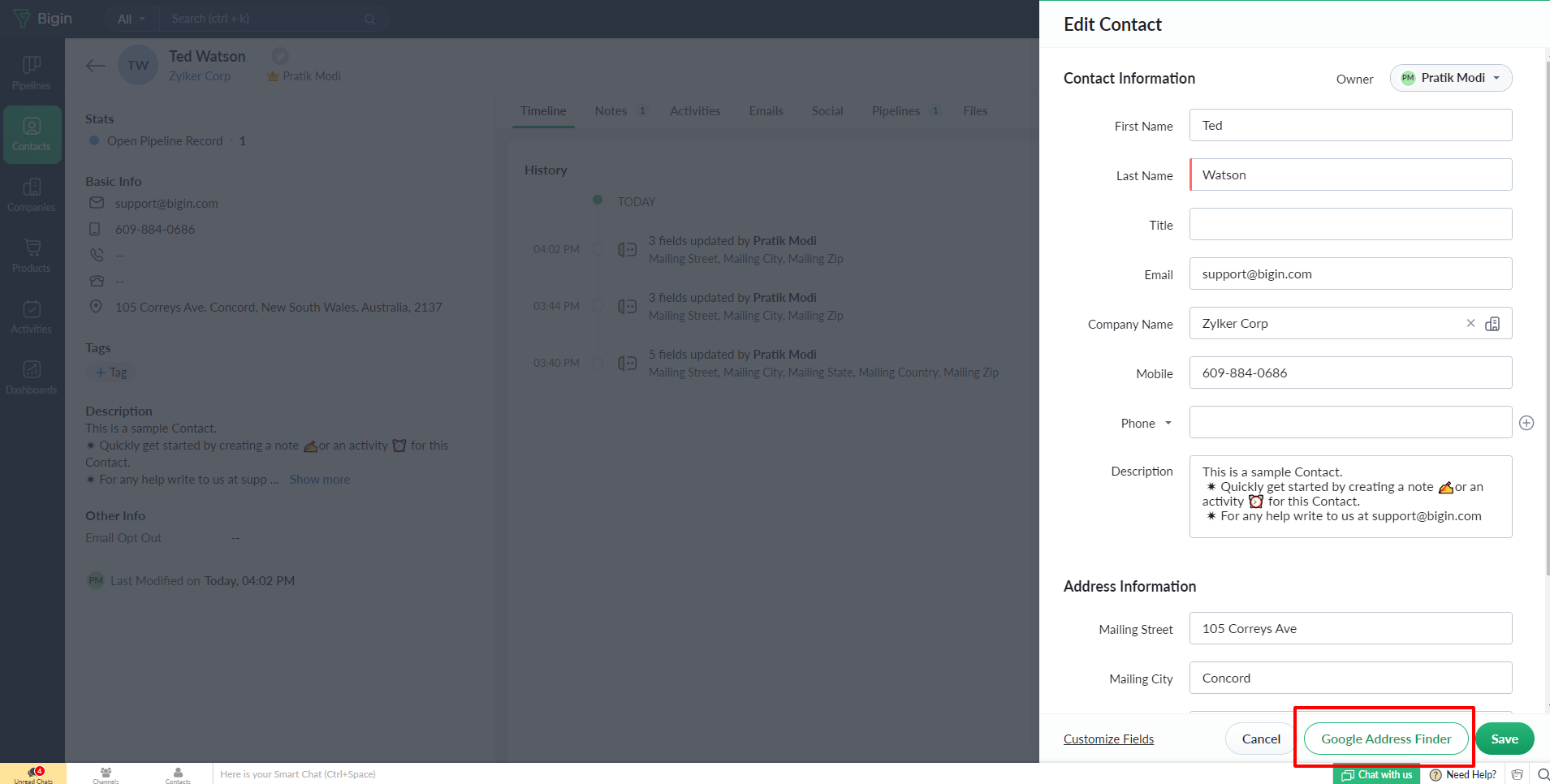Open the Social tab
This screenshot has width=1550, height=784.
pos(827,111)
